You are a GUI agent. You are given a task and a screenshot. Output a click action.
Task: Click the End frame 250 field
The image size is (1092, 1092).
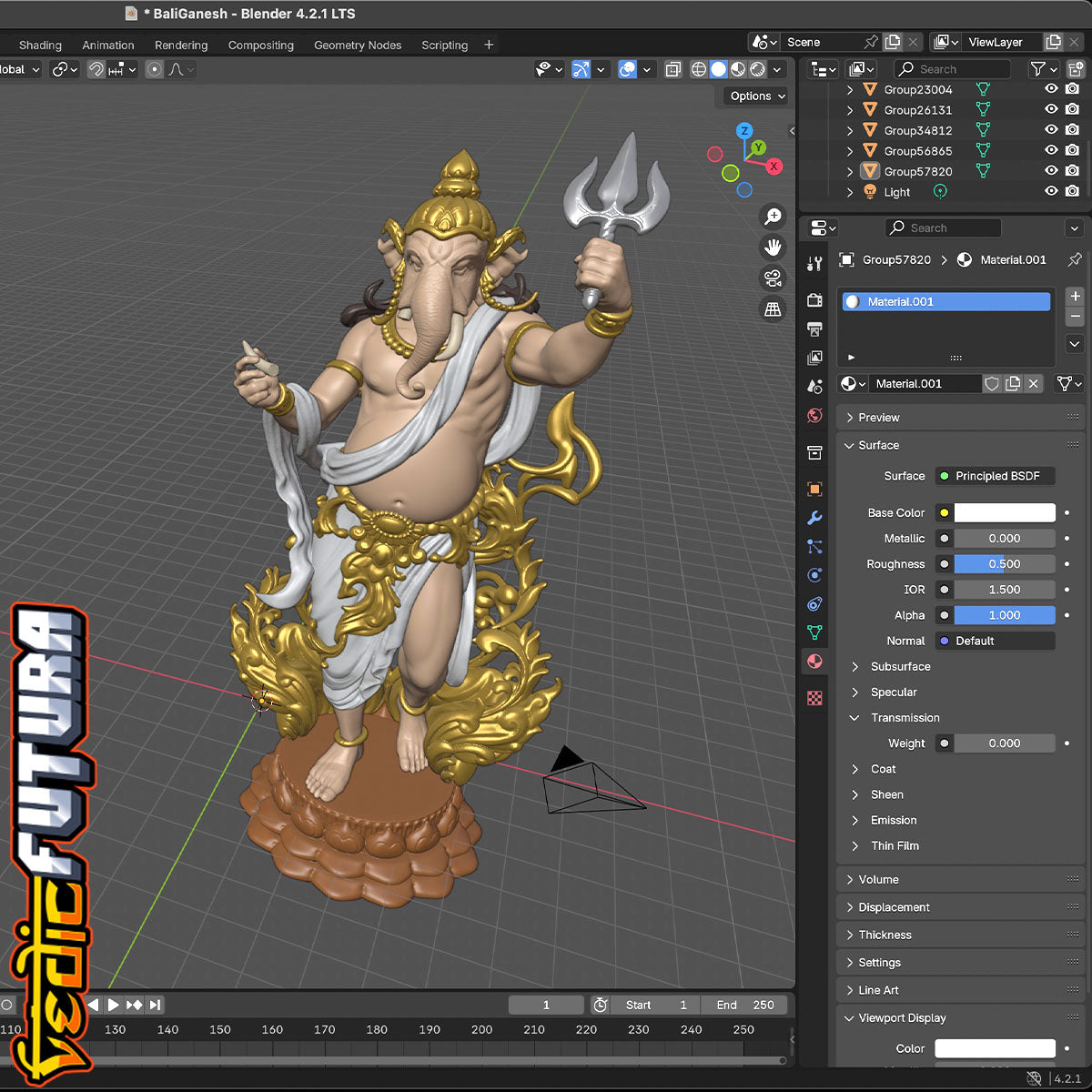click(745, 1005)
